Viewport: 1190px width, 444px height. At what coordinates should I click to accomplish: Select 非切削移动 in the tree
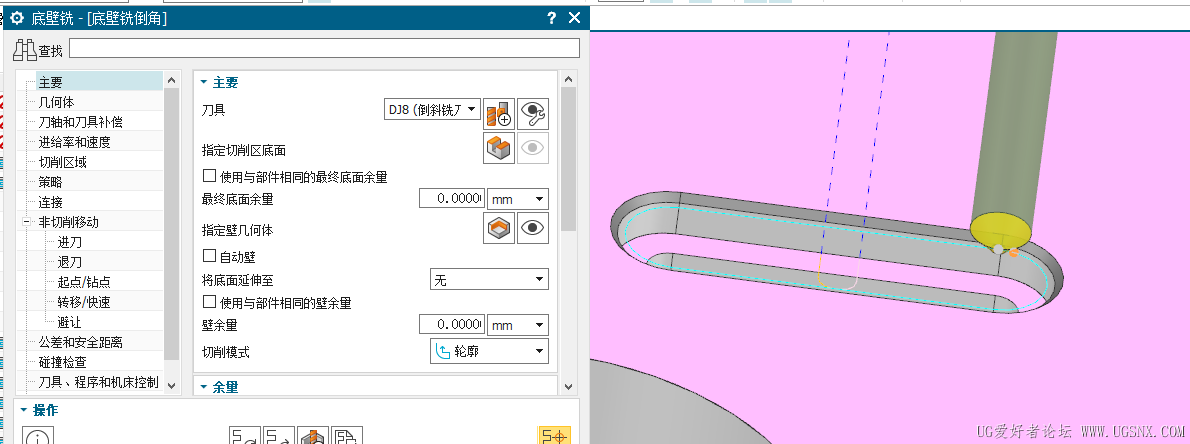(x=68, y=222)
